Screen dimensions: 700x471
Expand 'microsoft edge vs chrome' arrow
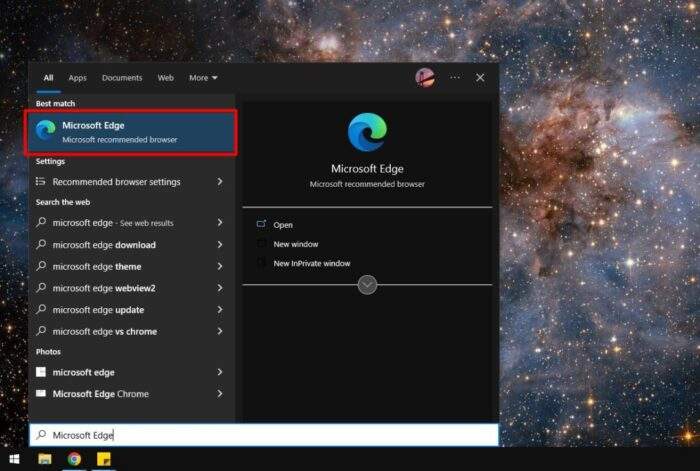click(x=220, y=331)
